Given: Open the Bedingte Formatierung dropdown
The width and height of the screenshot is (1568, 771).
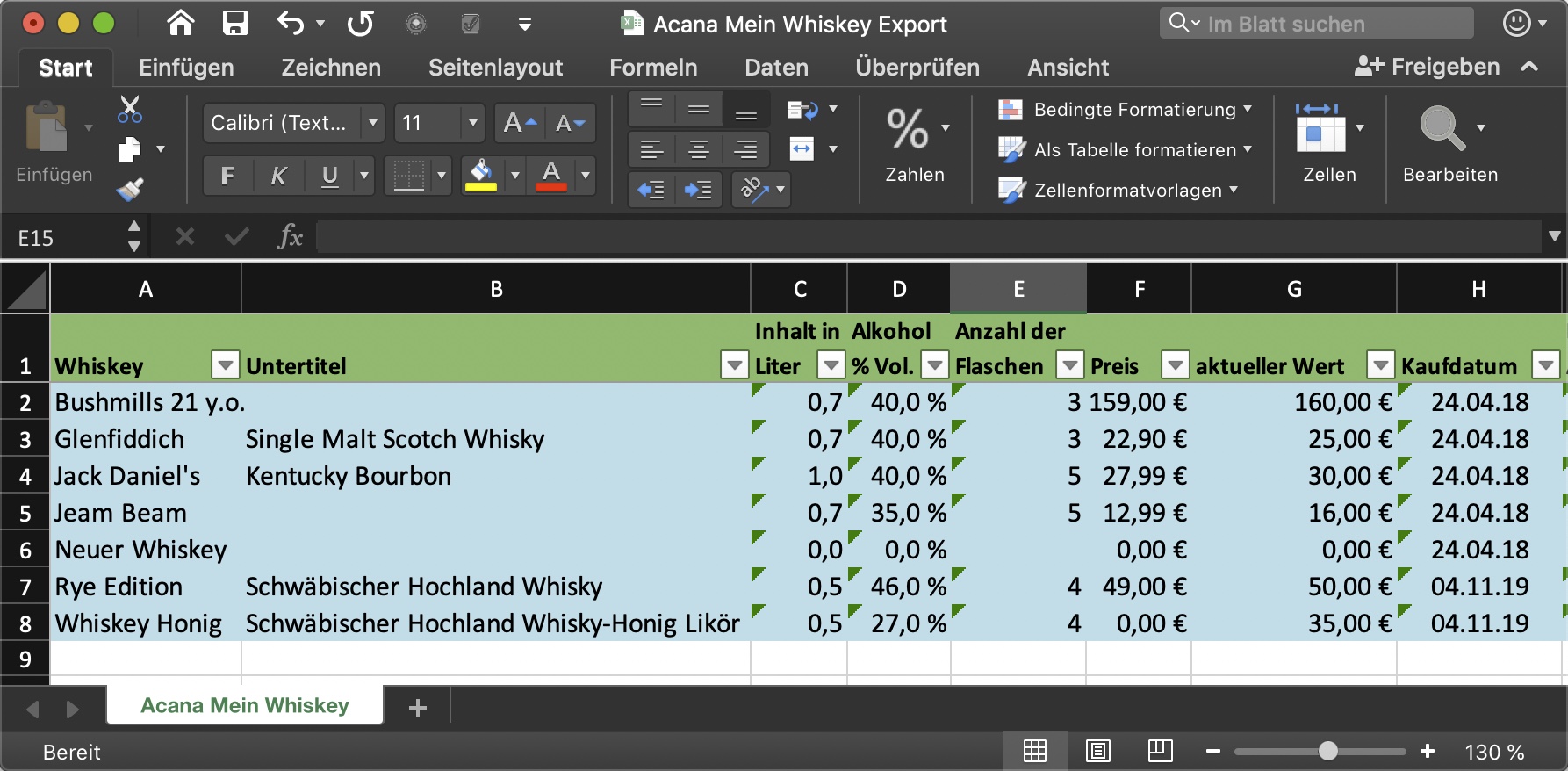Looking at the screenshot, I should [x=1126, y=110].
